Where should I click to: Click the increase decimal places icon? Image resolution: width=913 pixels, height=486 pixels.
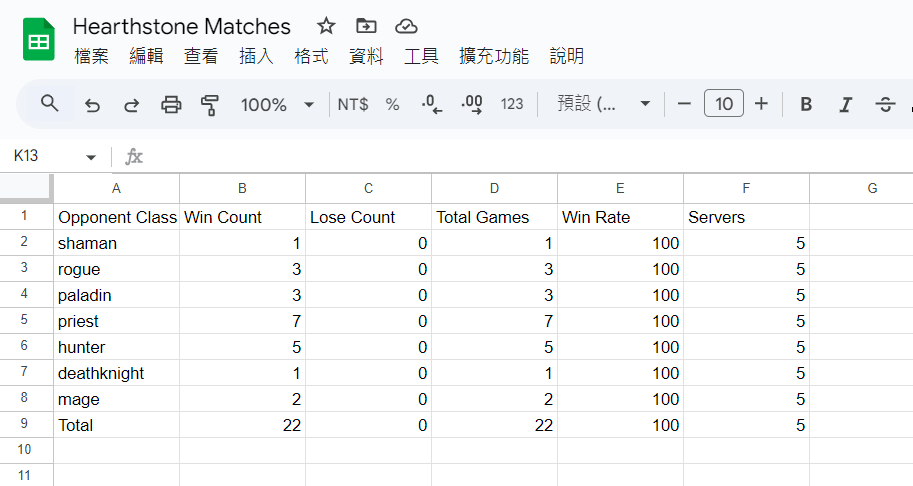472,104
